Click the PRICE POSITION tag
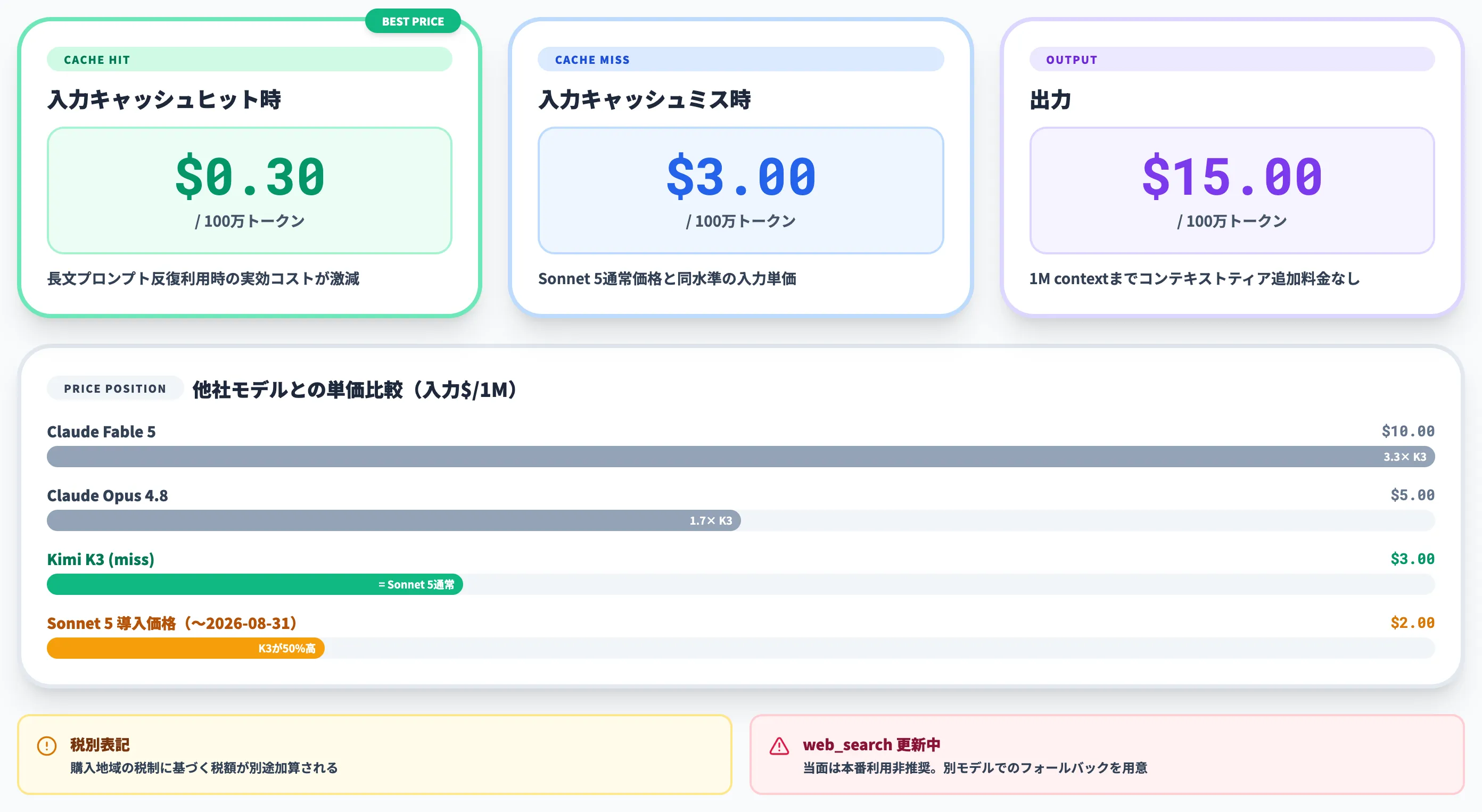 115,388
